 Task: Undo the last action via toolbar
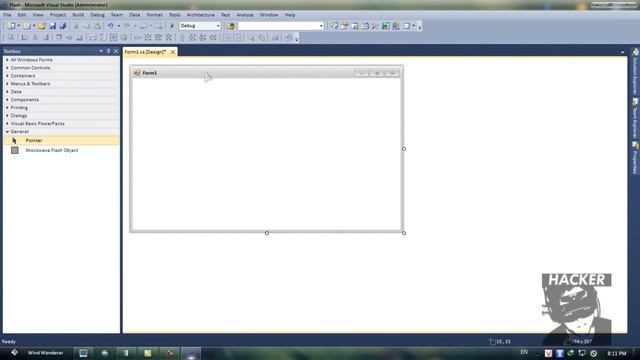[x=110, y=26]
